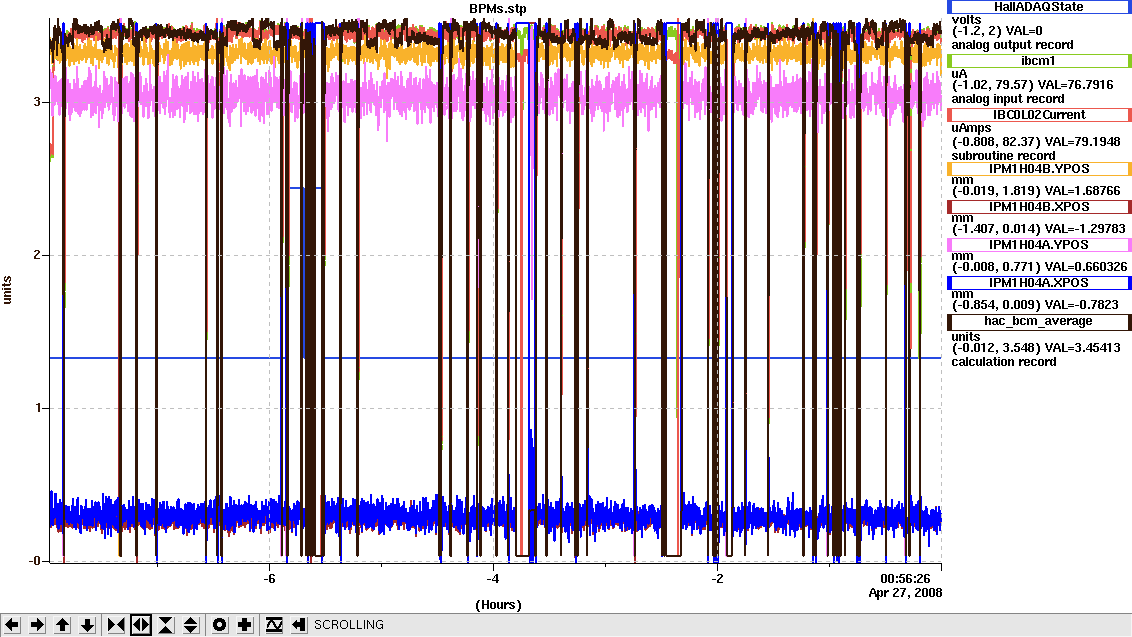Click the 'subroutine record' description
Screen dimensions: 1132x637
1003,156
